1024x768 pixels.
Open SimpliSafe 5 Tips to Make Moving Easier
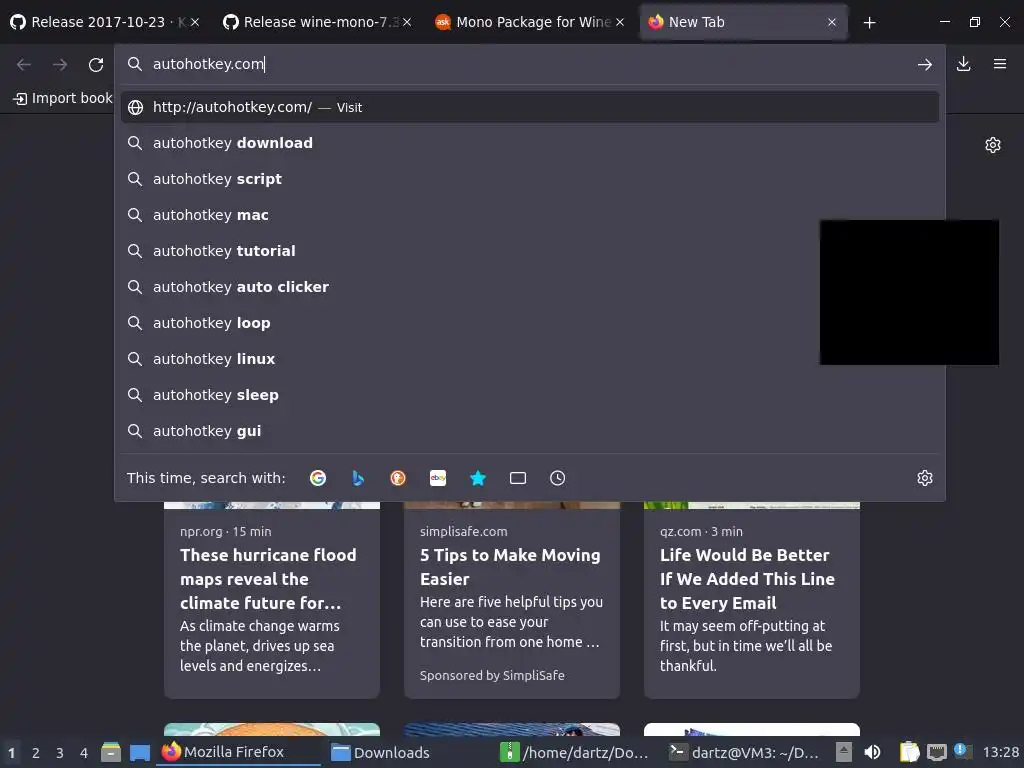coord(511,601)
